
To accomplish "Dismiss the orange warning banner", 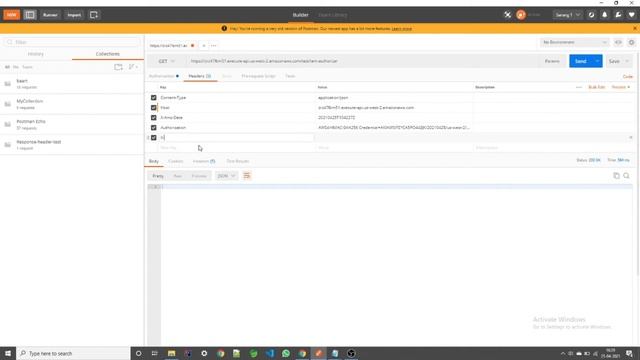I will coord(635,28).
